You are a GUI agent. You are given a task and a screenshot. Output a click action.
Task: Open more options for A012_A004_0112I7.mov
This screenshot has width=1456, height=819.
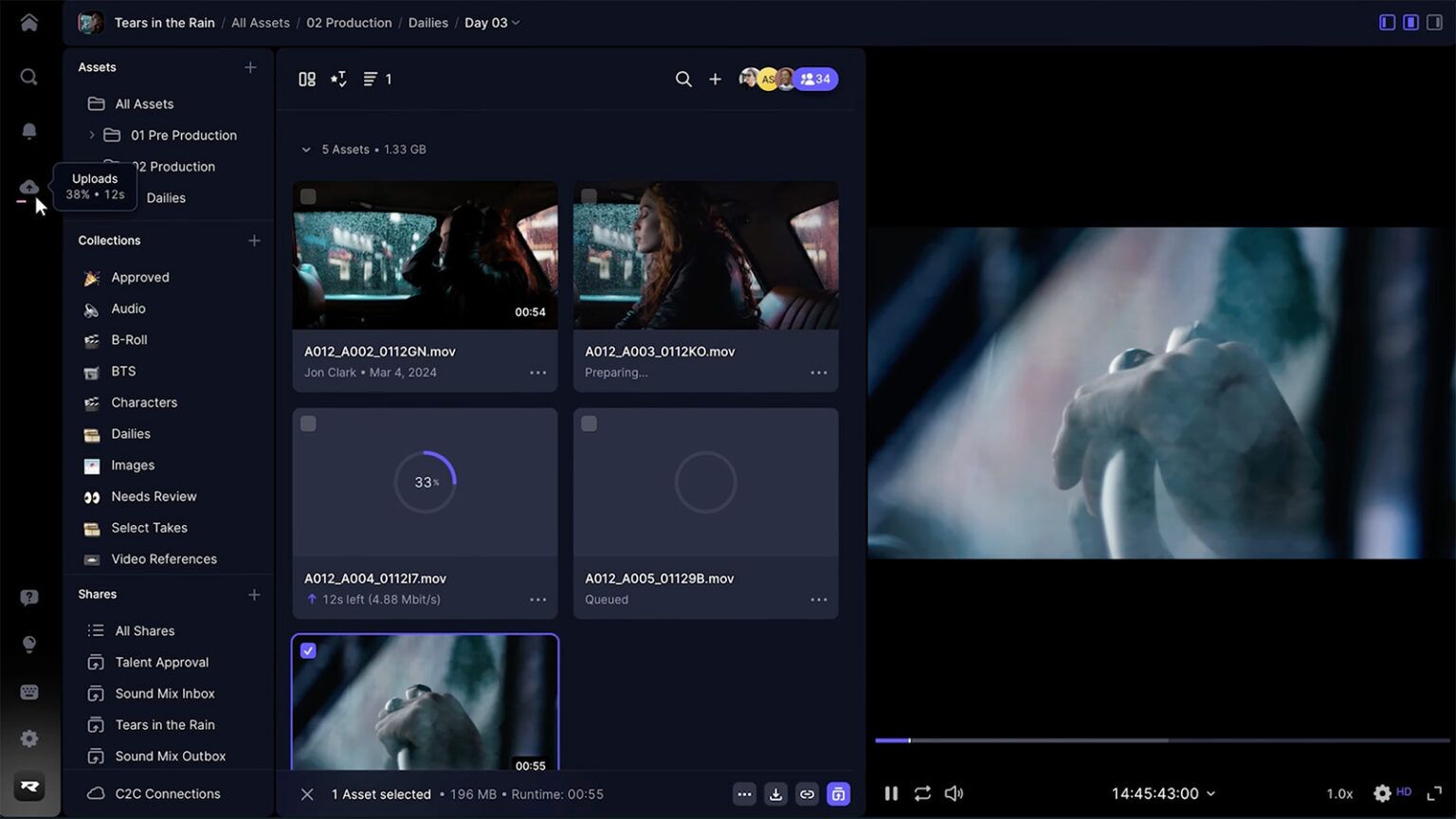[x=538, y=599]
